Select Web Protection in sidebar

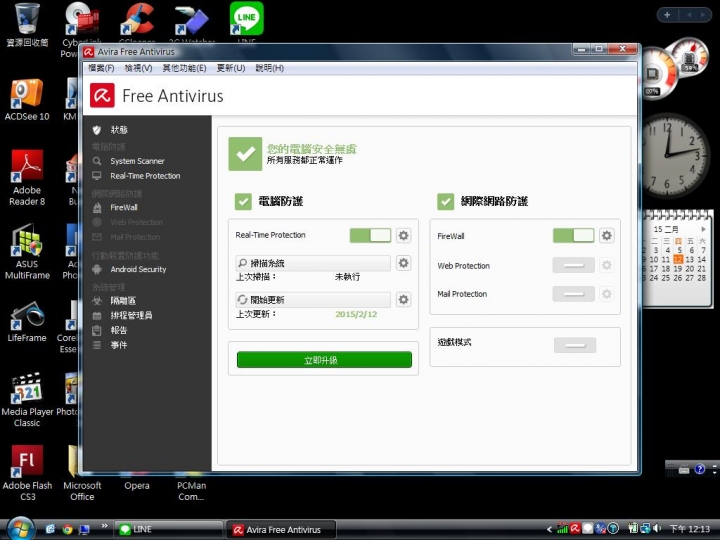136,222
